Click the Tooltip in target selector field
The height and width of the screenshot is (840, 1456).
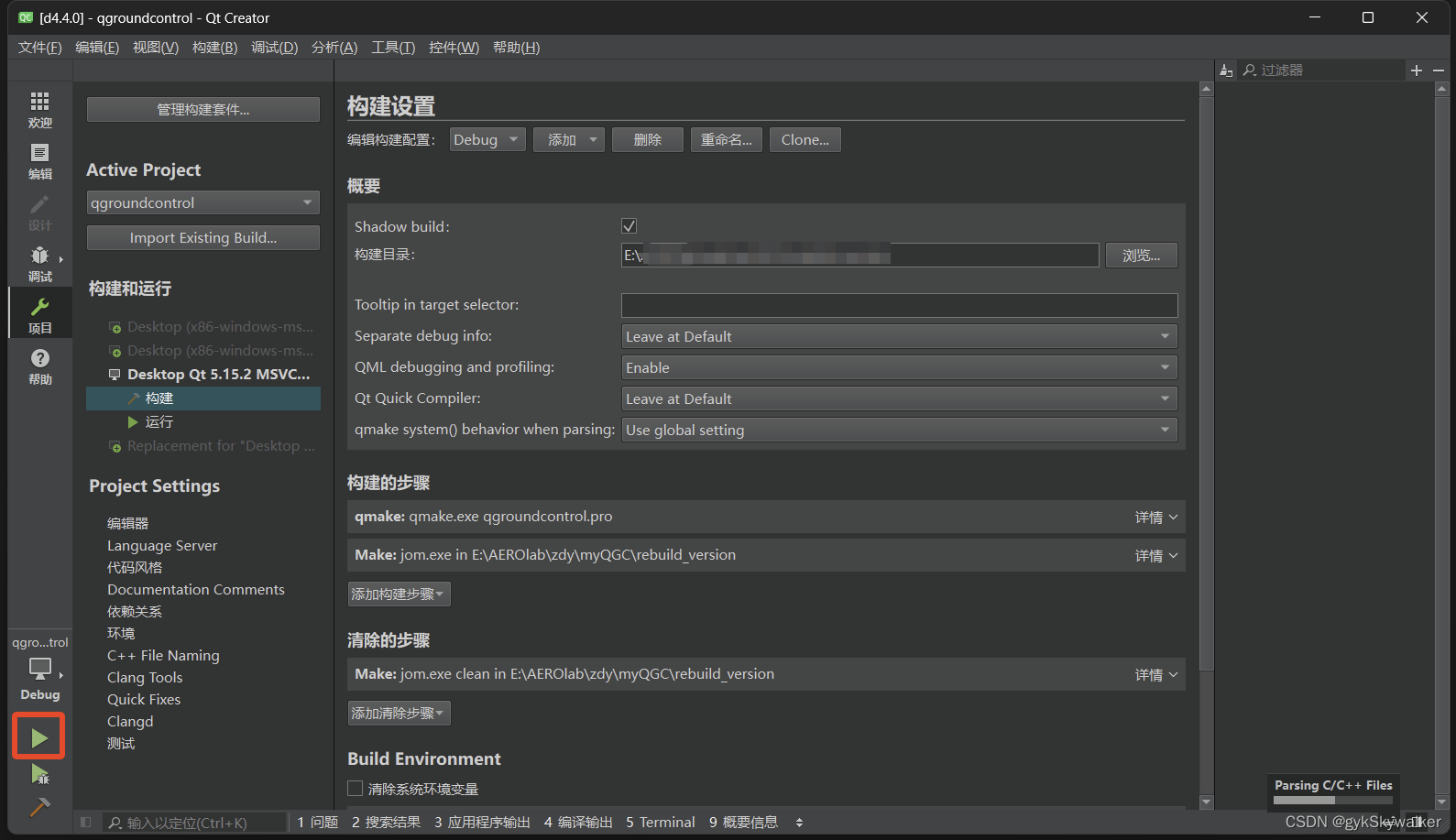tap(899, 306)
